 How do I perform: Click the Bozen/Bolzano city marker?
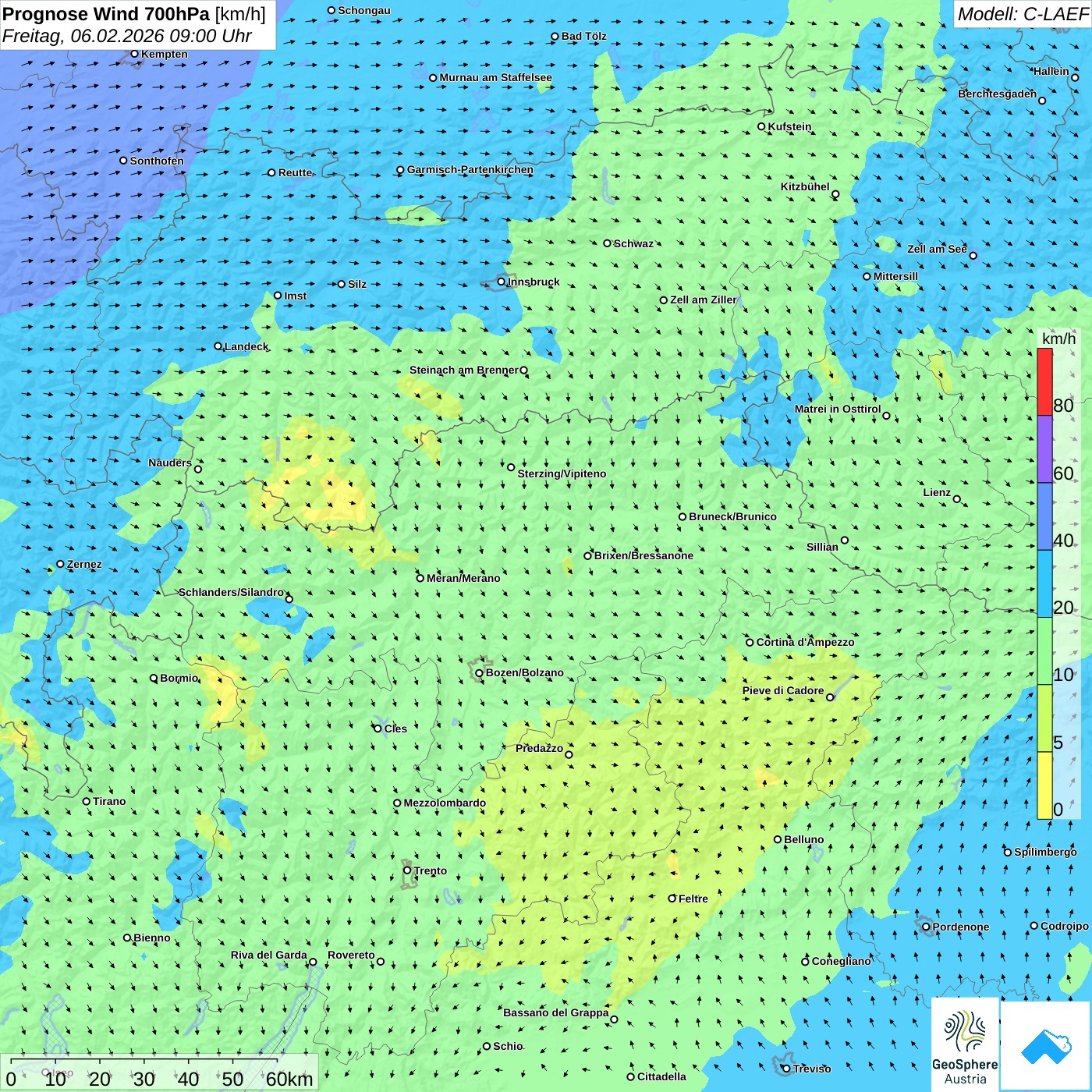coord(479,672)
